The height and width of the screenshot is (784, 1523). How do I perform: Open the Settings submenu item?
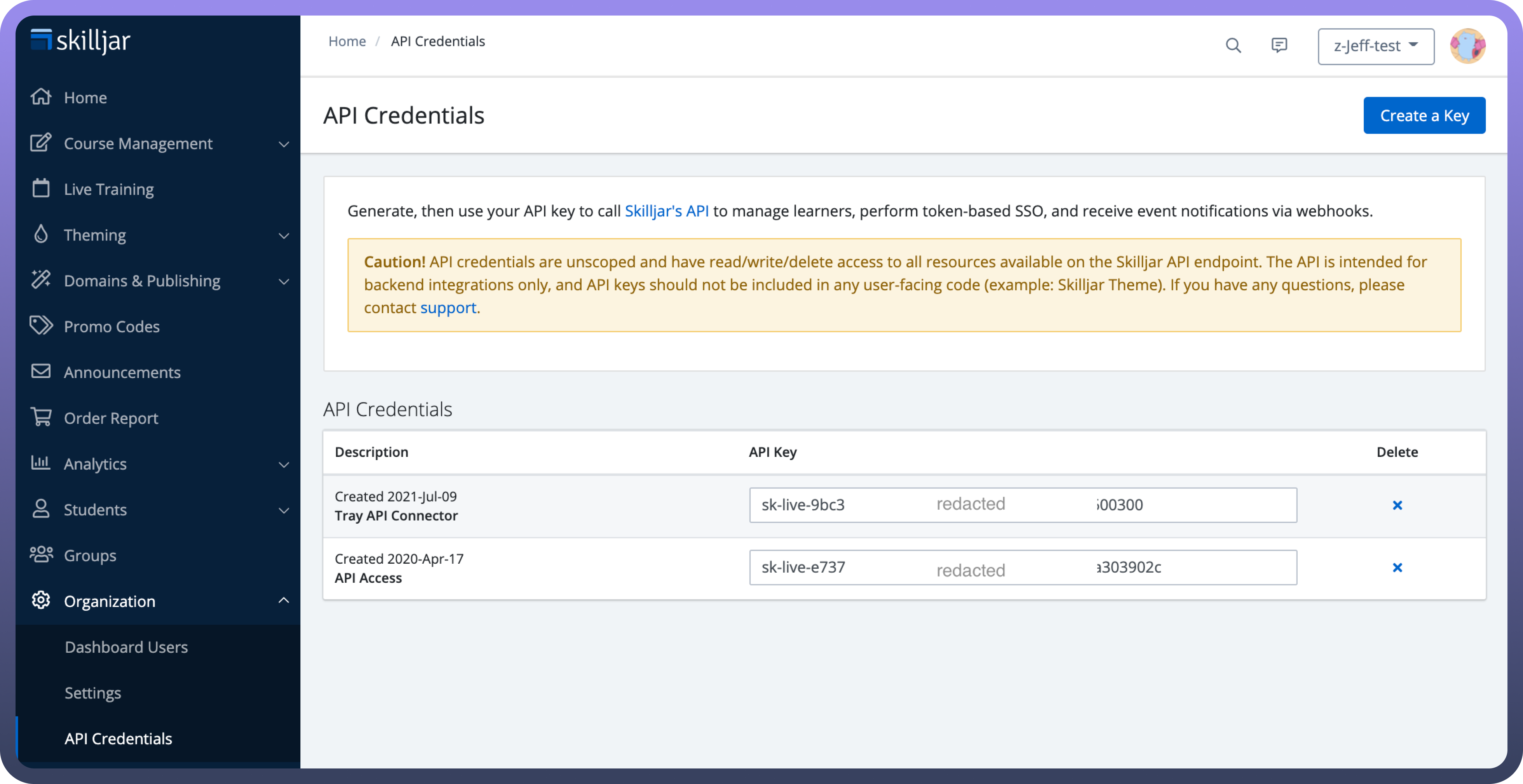coord(93,693)
